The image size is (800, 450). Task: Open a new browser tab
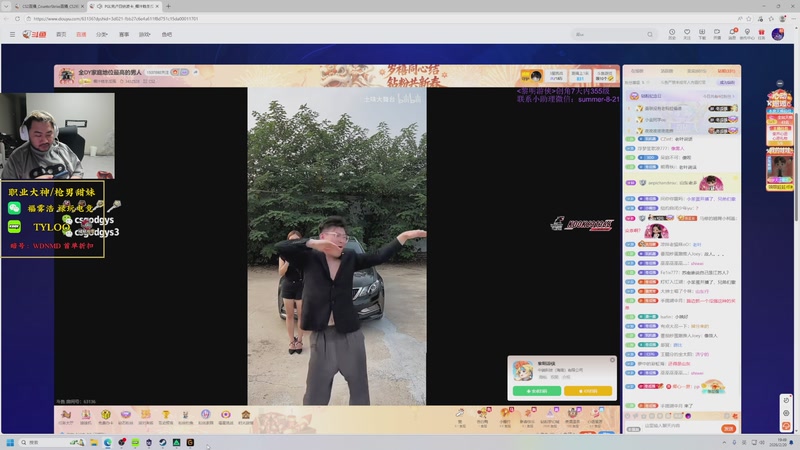[x=168, y=6]
